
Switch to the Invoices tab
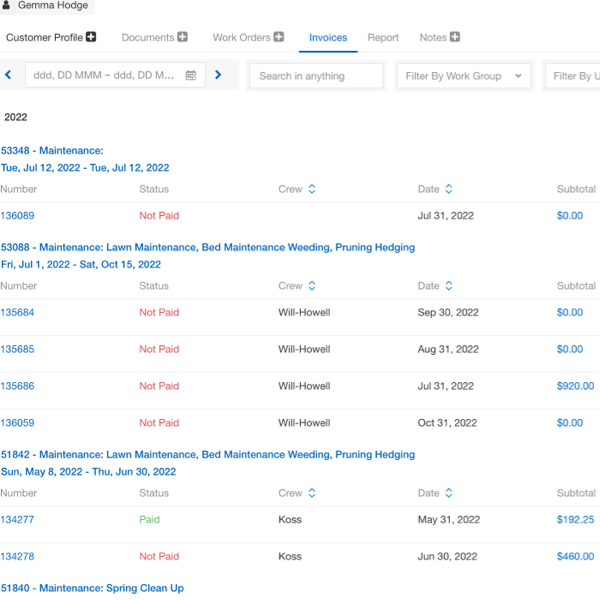tap(328, 38)
